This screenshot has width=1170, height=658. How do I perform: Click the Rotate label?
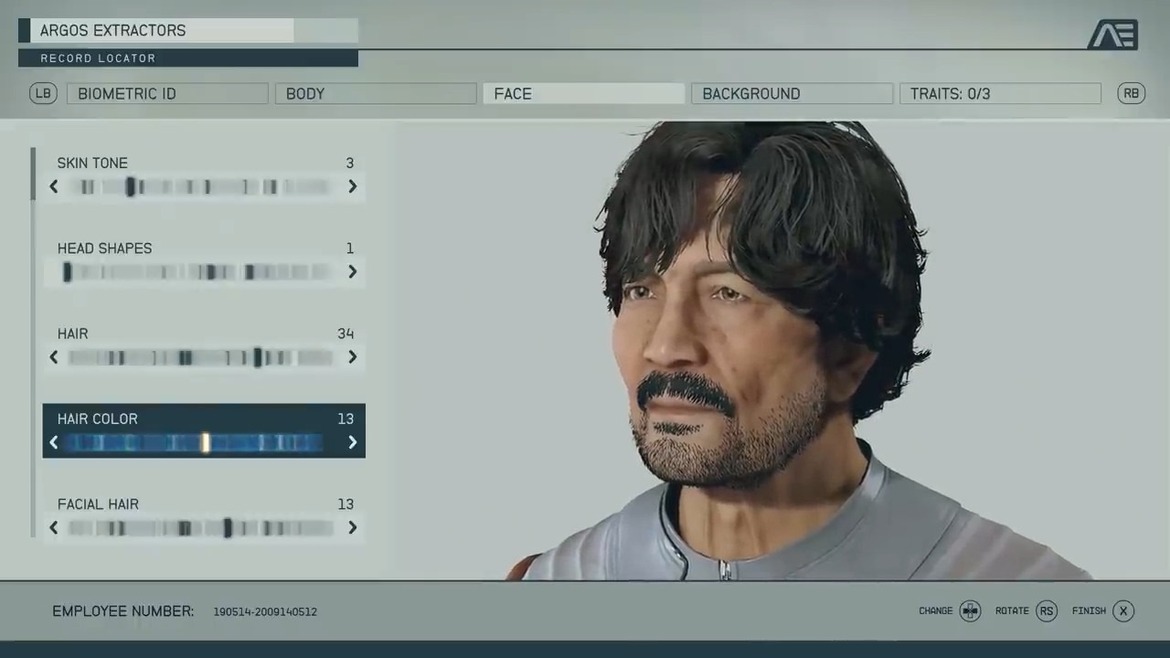click(x=1012, y=611)
